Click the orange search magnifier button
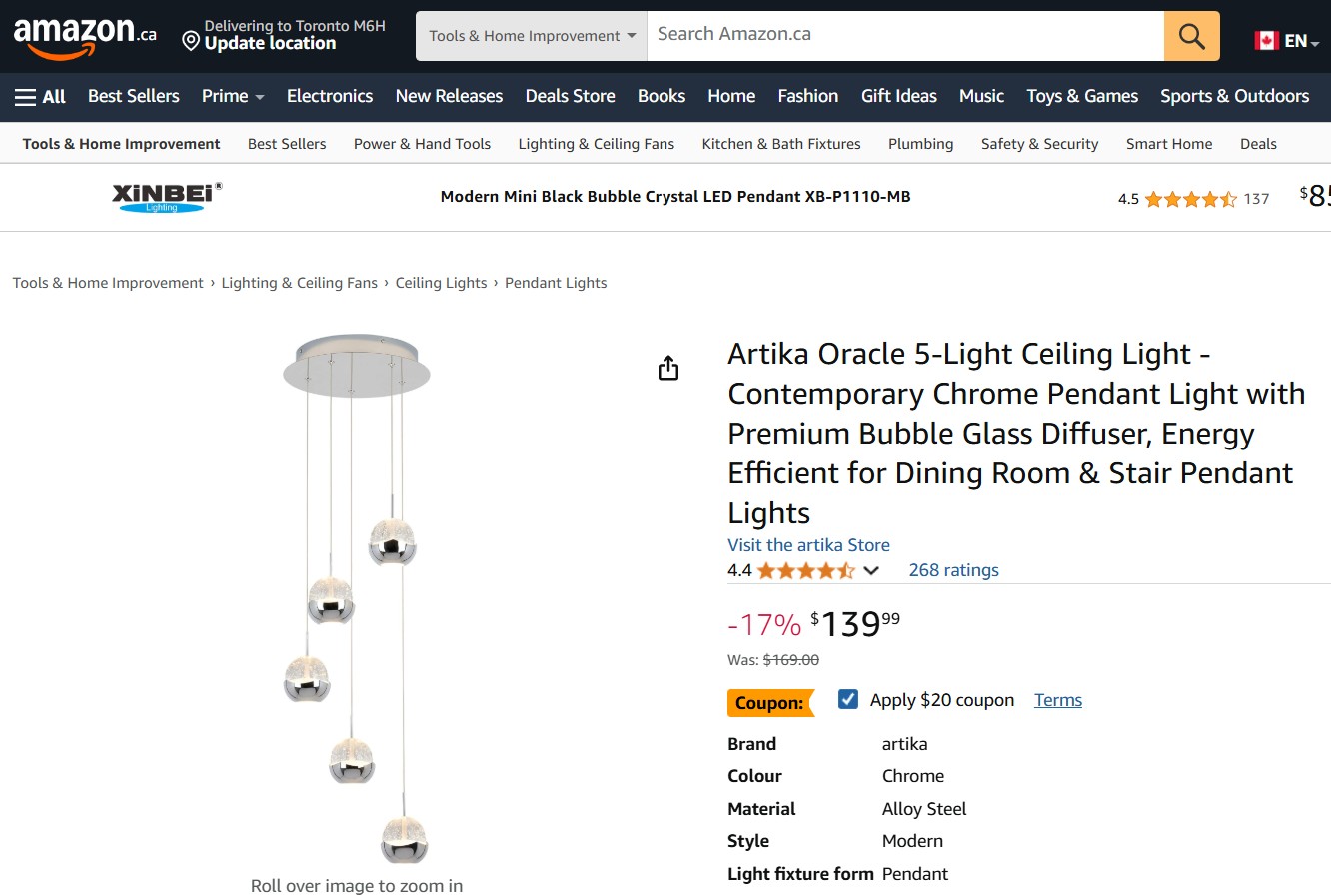This screenshot has width=1331, height=896. [x=1191, y=36]
